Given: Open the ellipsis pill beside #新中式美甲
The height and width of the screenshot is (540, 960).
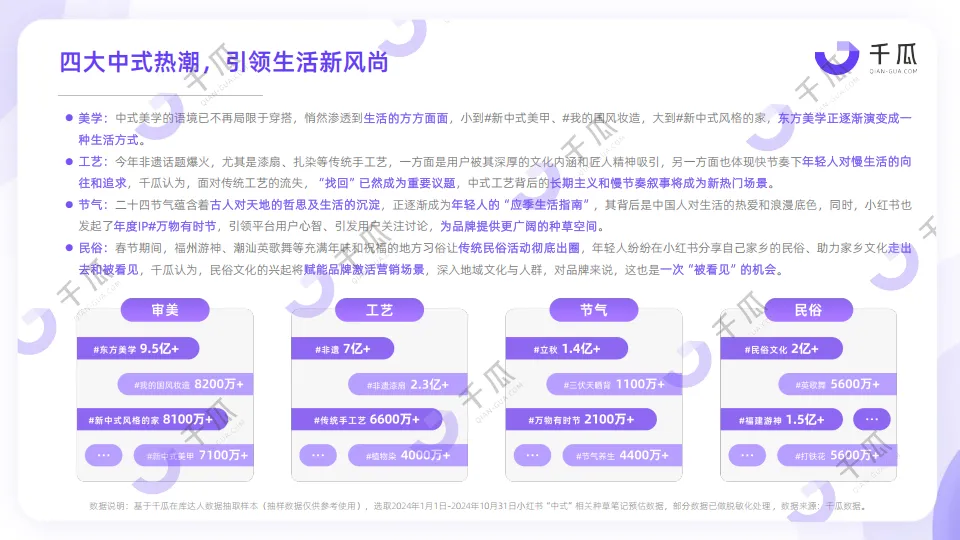Looking at the screenshot, I should pyautogui.click(x=103, y=455).
